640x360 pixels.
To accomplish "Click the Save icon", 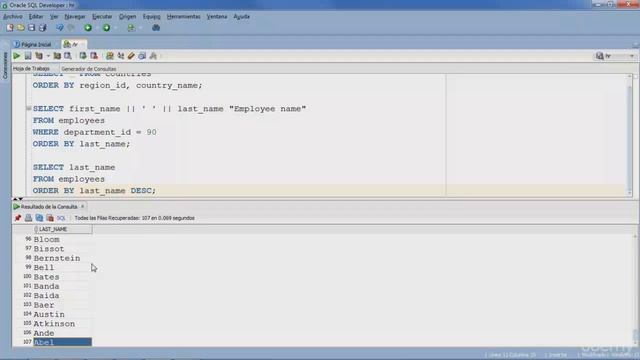I will [31, 28].
